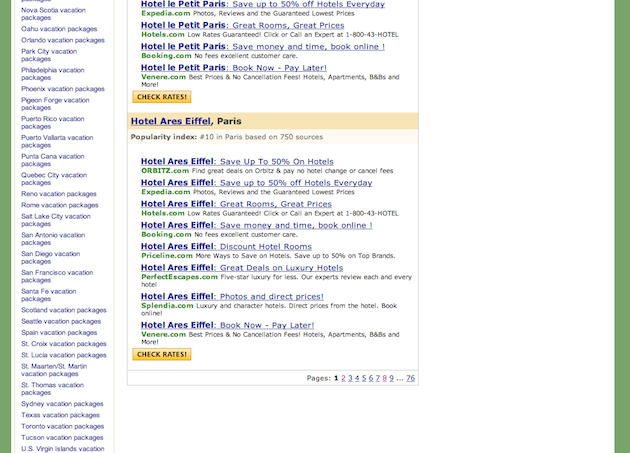
Task: Open Salt Lake City vacation packages link
Action: pyautogui.click(x=56, y=220)
